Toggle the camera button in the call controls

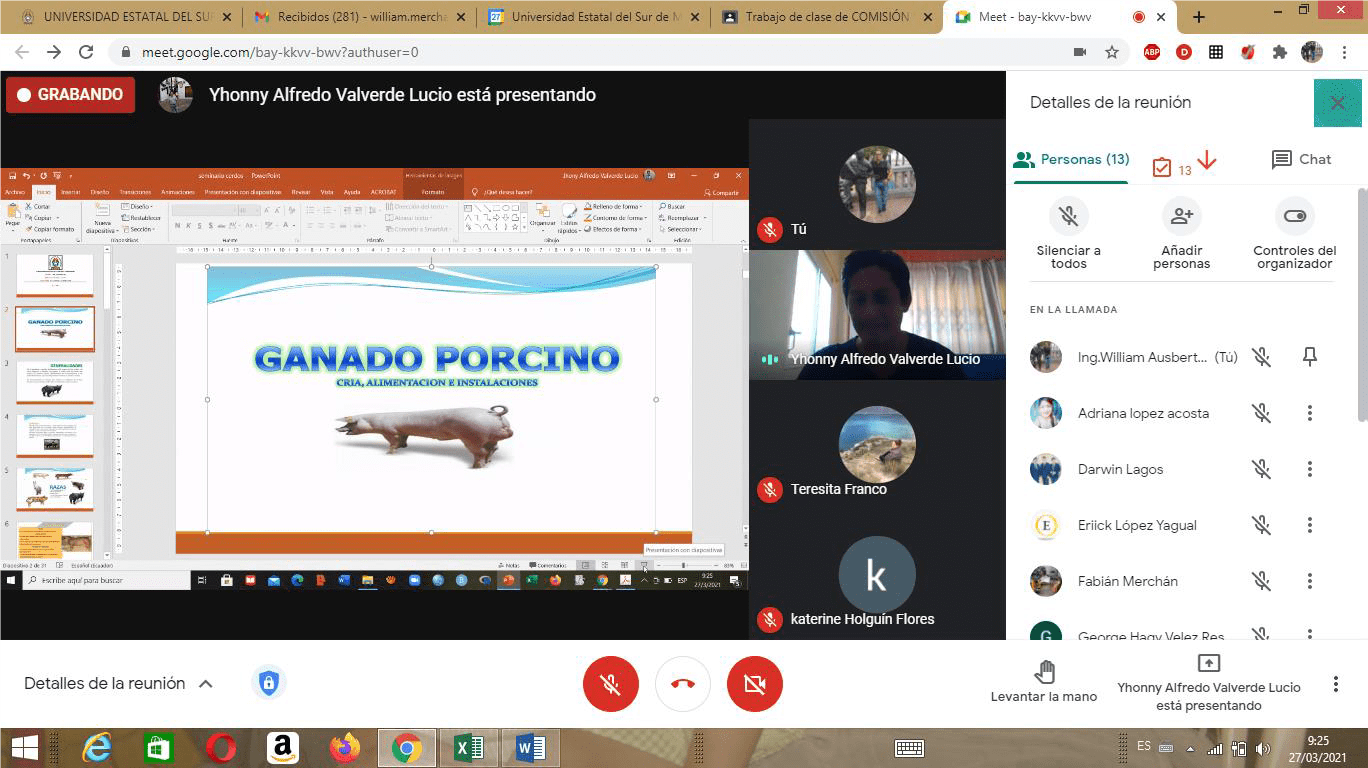tap(754, 684)
